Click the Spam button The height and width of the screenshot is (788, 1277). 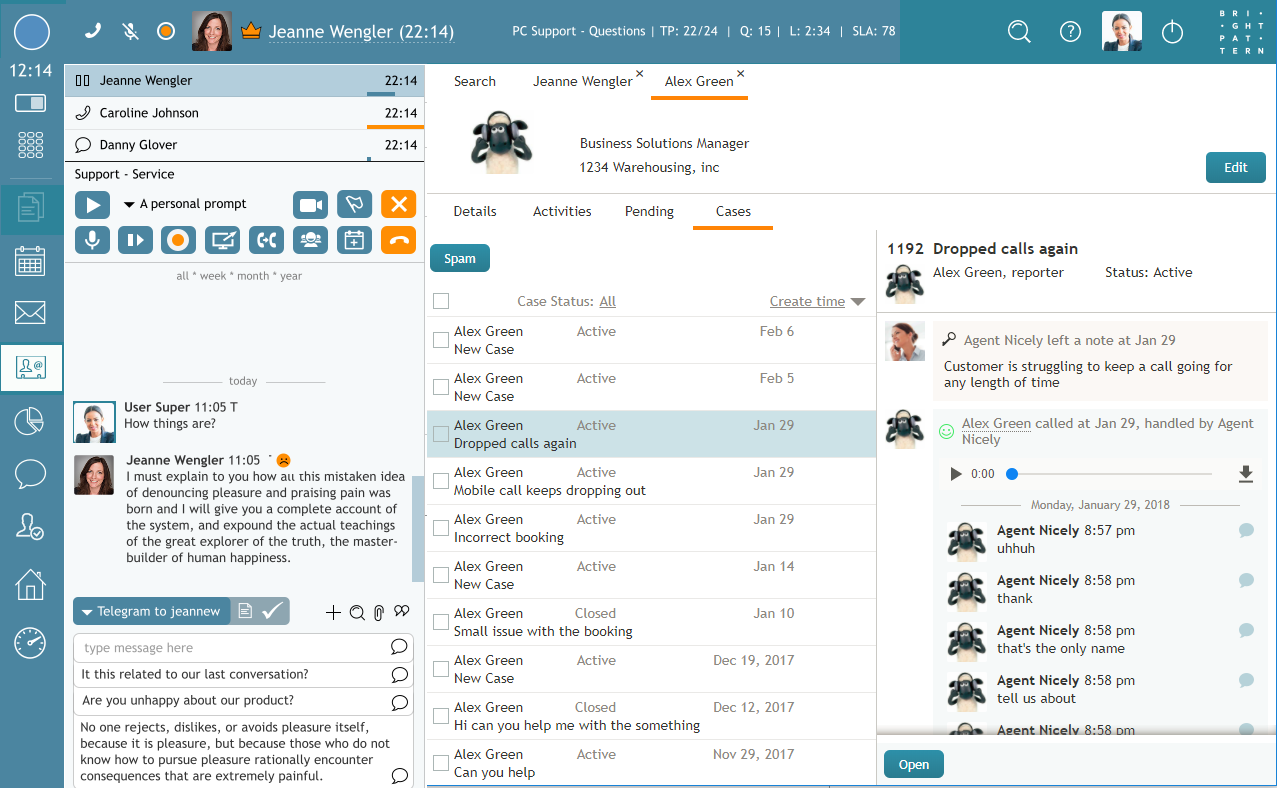(x=460, y=258)
